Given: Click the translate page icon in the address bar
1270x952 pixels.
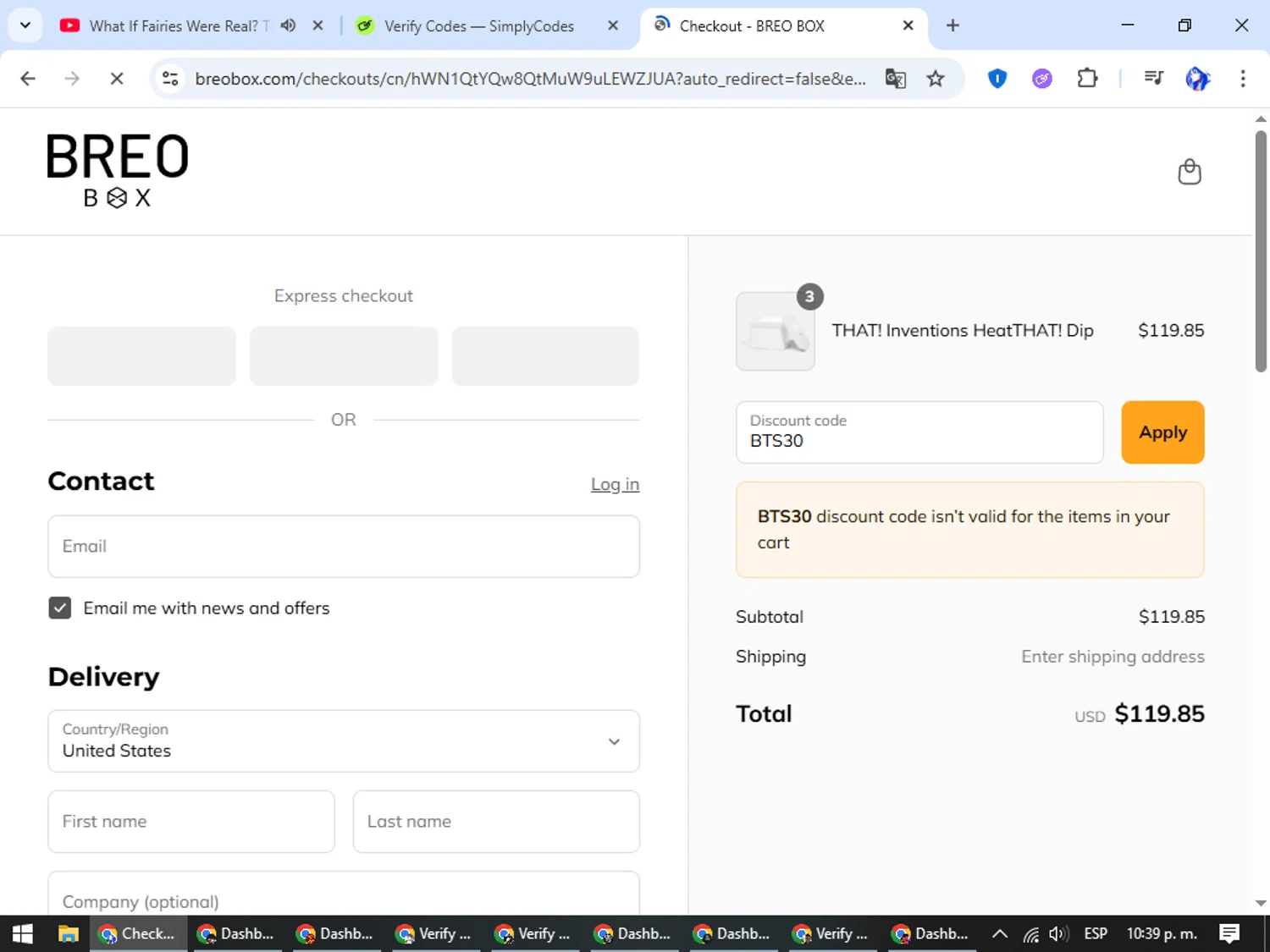Looking at the screenshot, I should click(x=896, y=79).
